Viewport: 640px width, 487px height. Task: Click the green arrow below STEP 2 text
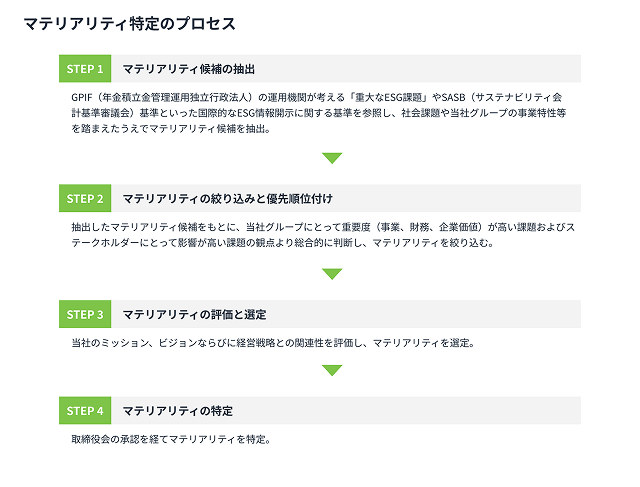(332, 274)
